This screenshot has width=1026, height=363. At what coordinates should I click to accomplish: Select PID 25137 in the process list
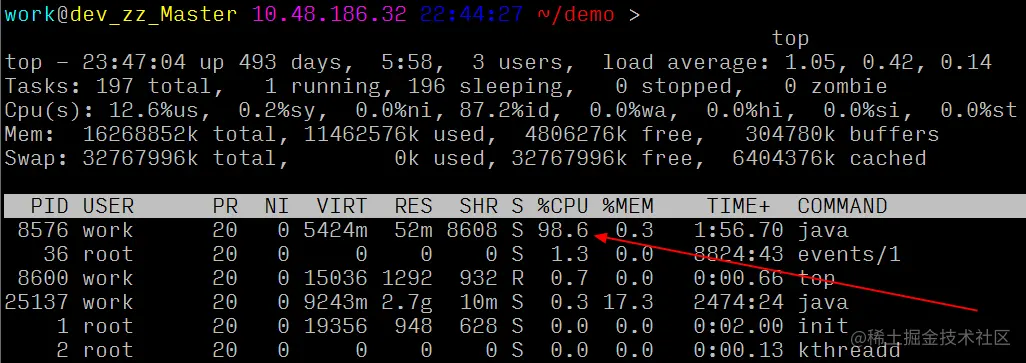tap(36, 302)
